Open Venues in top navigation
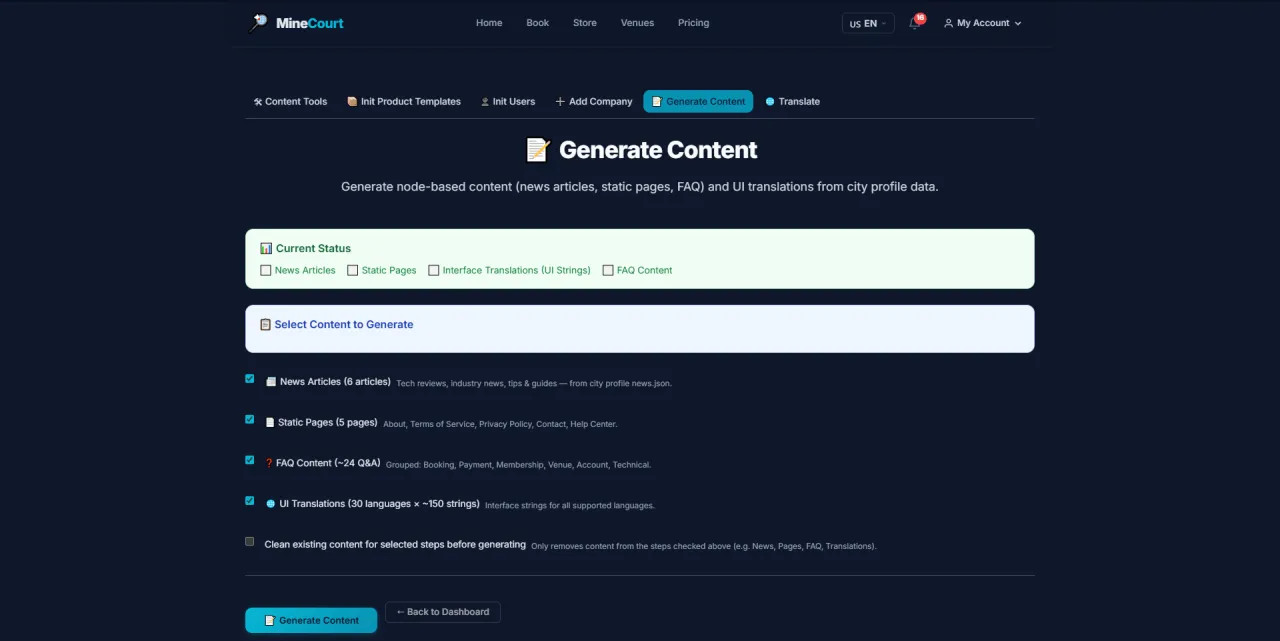This screenshot has height=641, width=1280. [637, 23]
